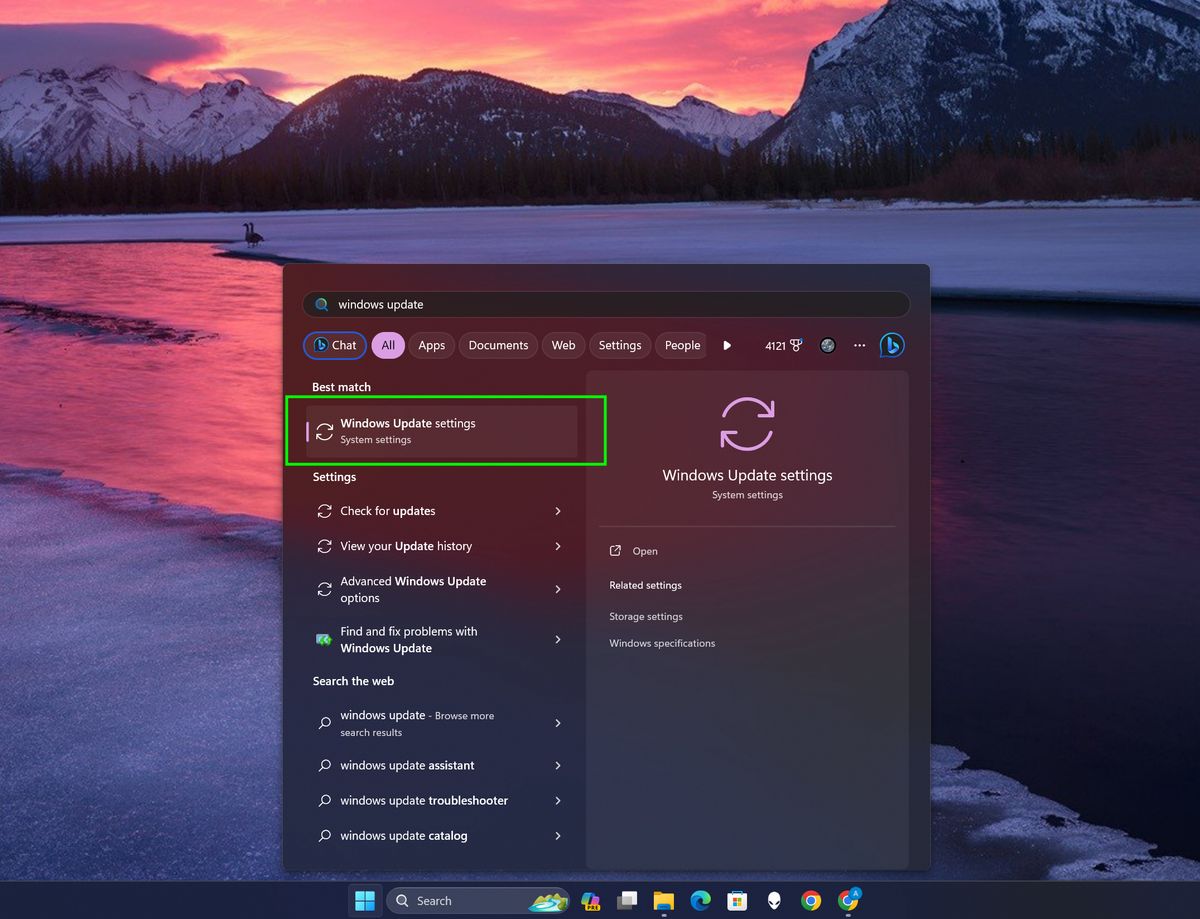The height and width of the screenshot is (919, 1200).
Task: Switch to the Settings filter tab
Action: (619, 345)
